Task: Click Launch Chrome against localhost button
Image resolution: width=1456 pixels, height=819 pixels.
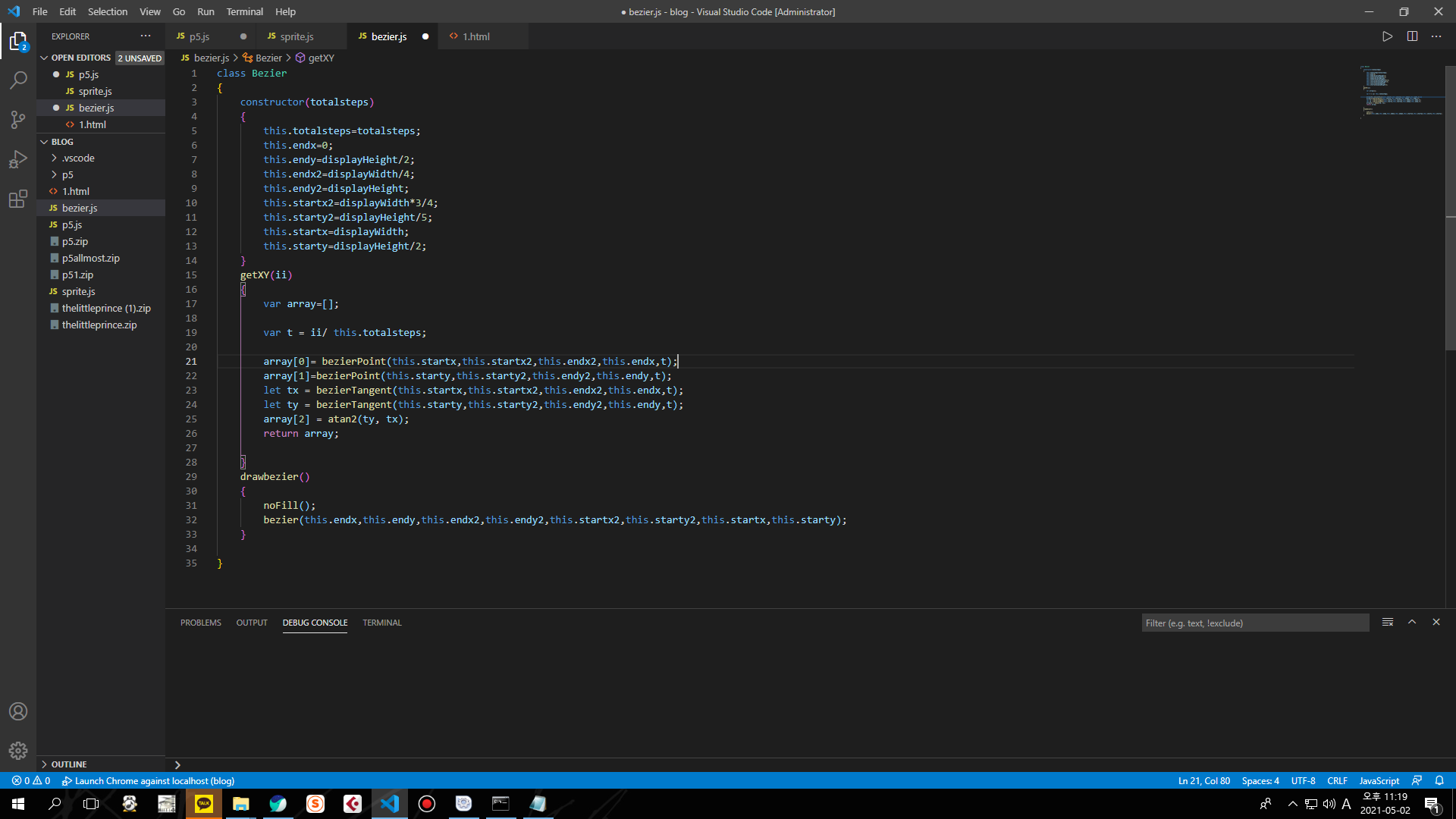Action: (149, 780)
